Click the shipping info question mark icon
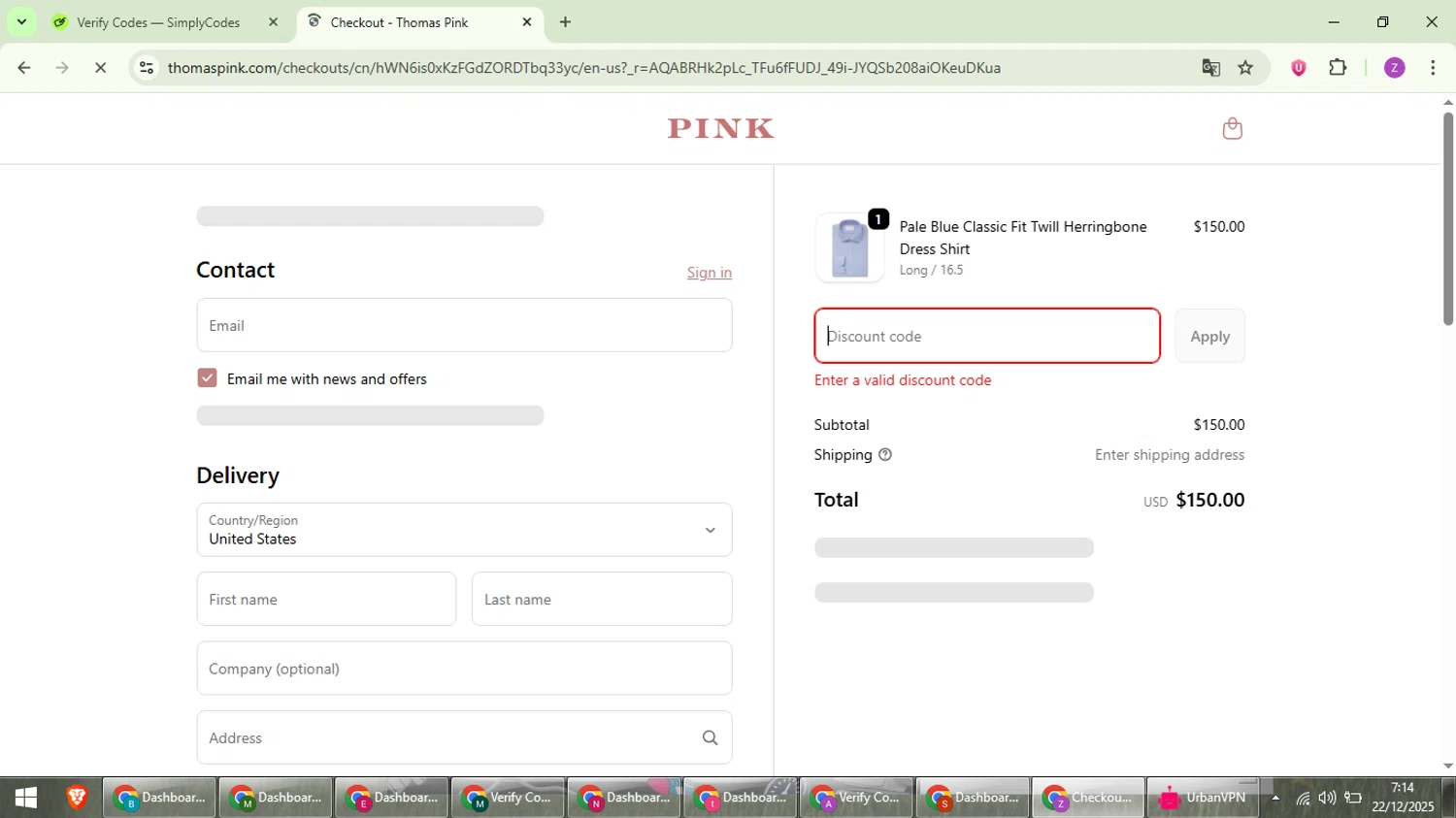Screen dimensions: 1456x818 [x=884, y=454]
